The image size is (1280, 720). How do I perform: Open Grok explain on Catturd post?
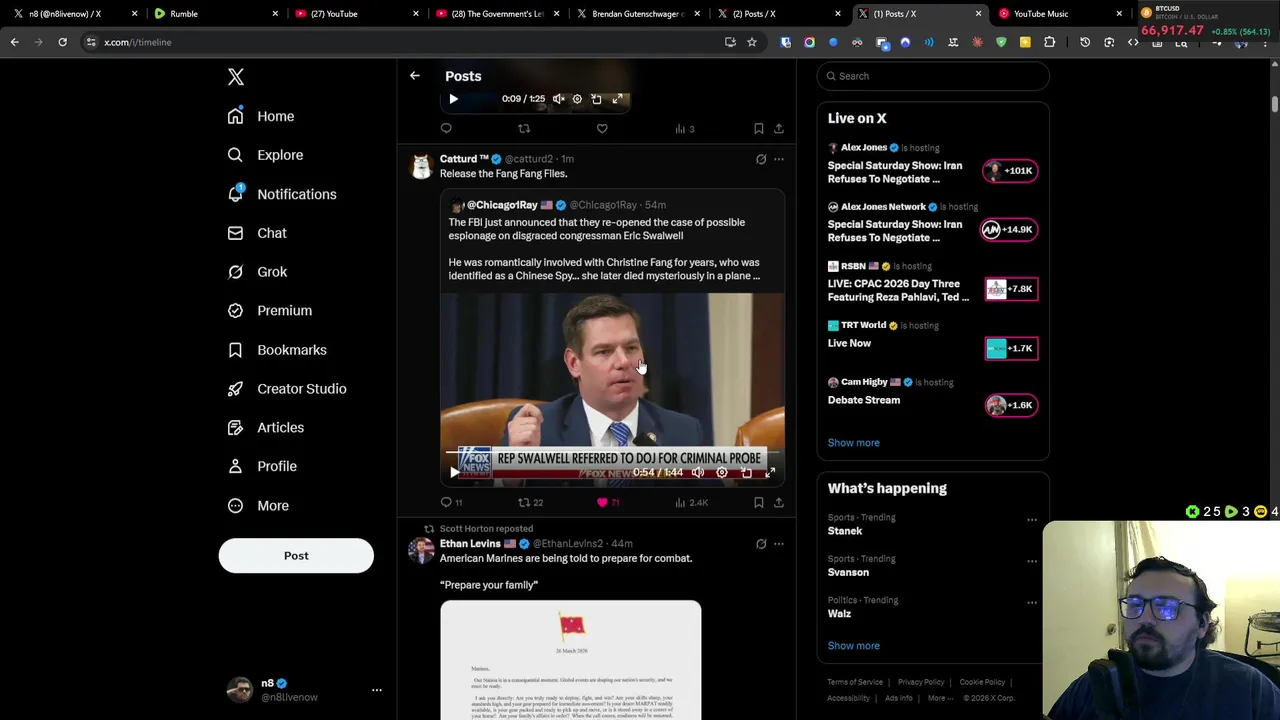(761, 159)
